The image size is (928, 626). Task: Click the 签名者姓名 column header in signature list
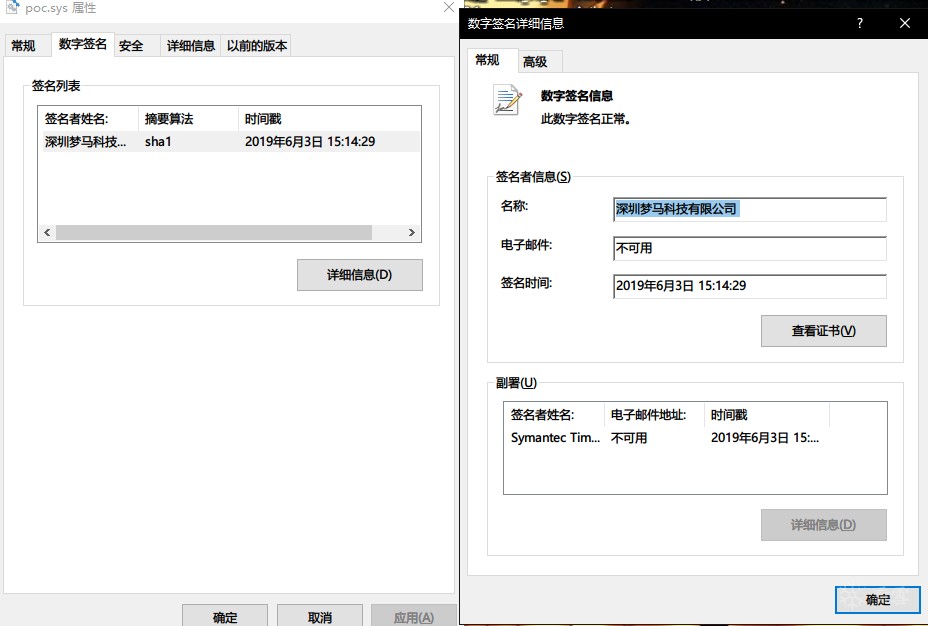point(88,119)
